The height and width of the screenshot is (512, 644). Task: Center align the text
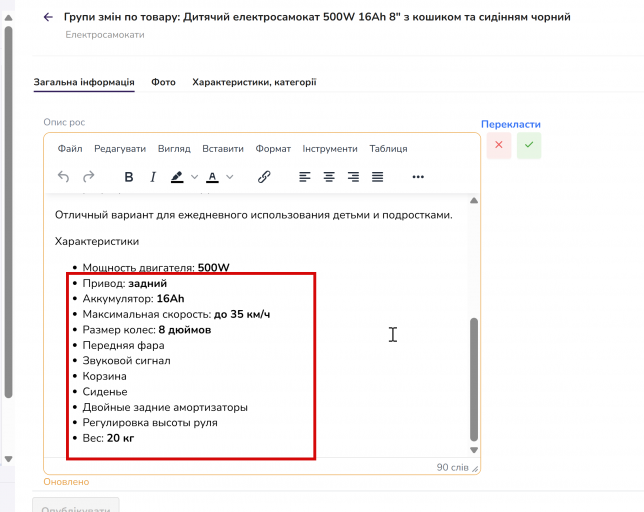coord(329,177)
